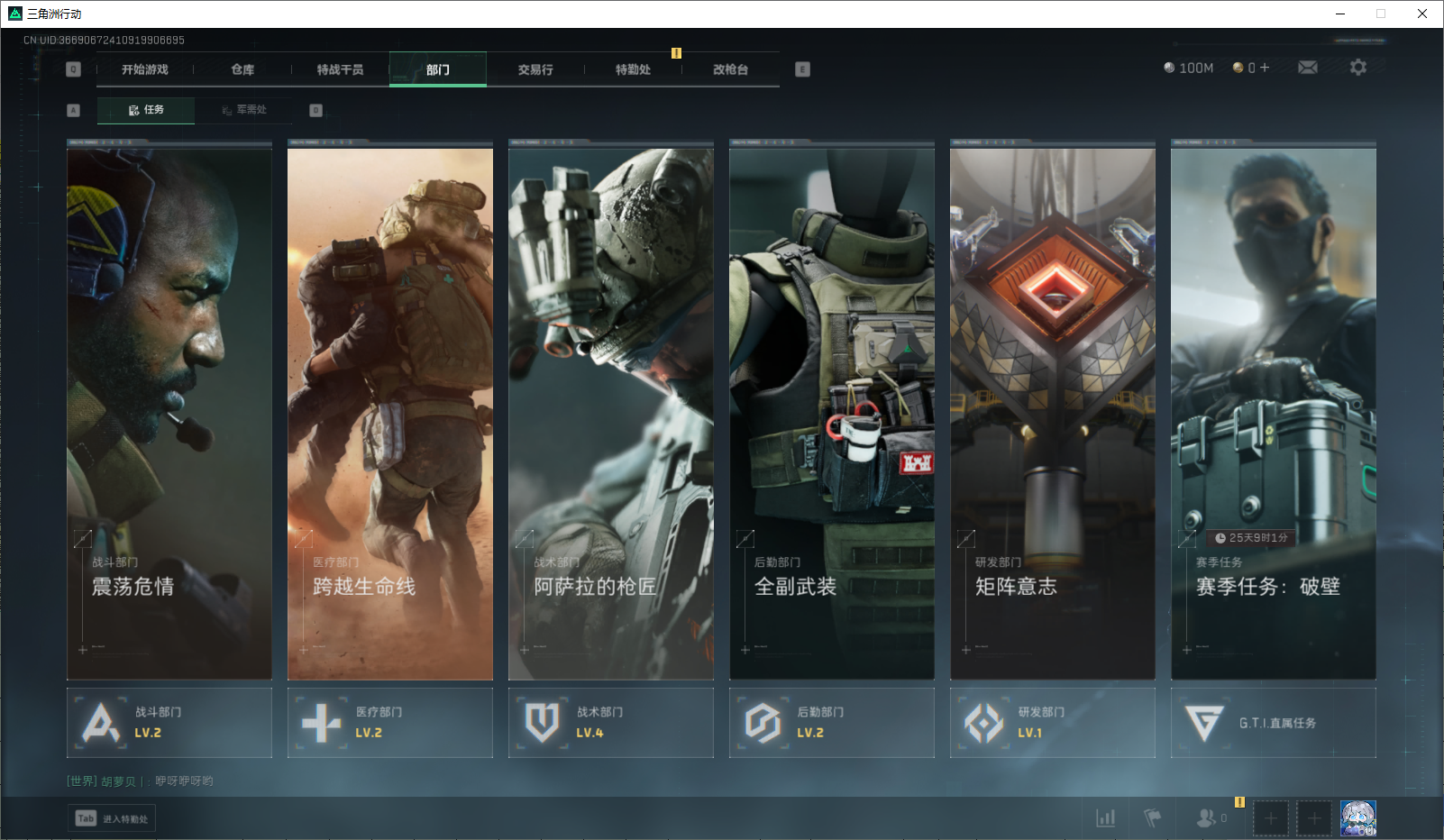Screen dimensions: 1444x840
Task: Click the 后勤部门 LV.2 department button
Action: coord(832,723)
